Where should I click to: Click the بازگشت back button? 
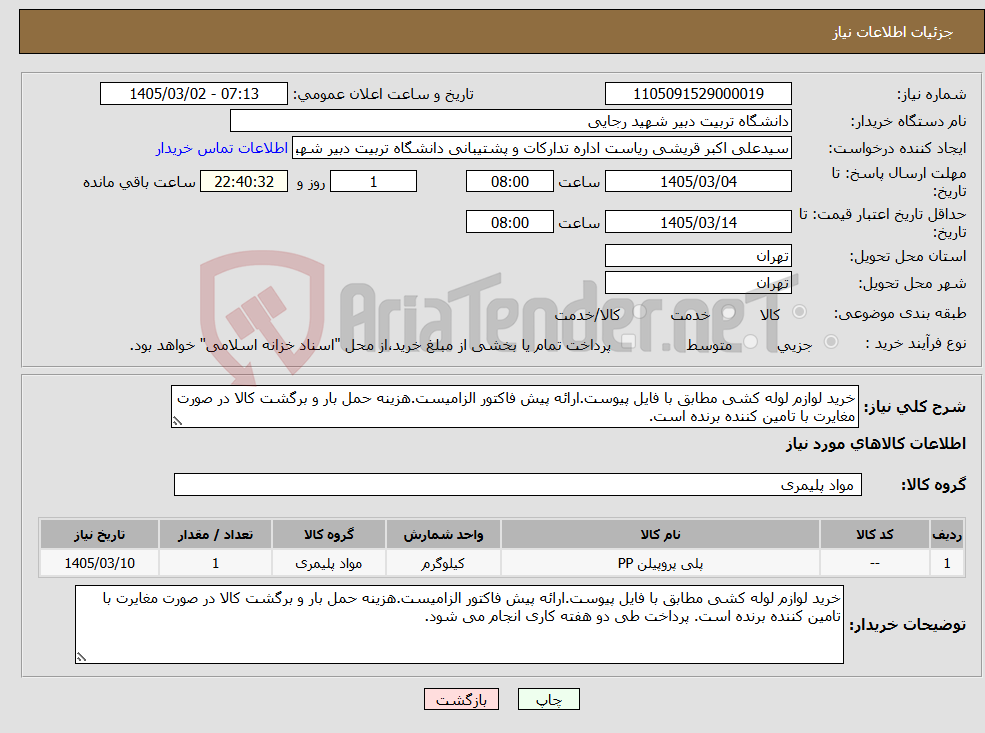461,699
